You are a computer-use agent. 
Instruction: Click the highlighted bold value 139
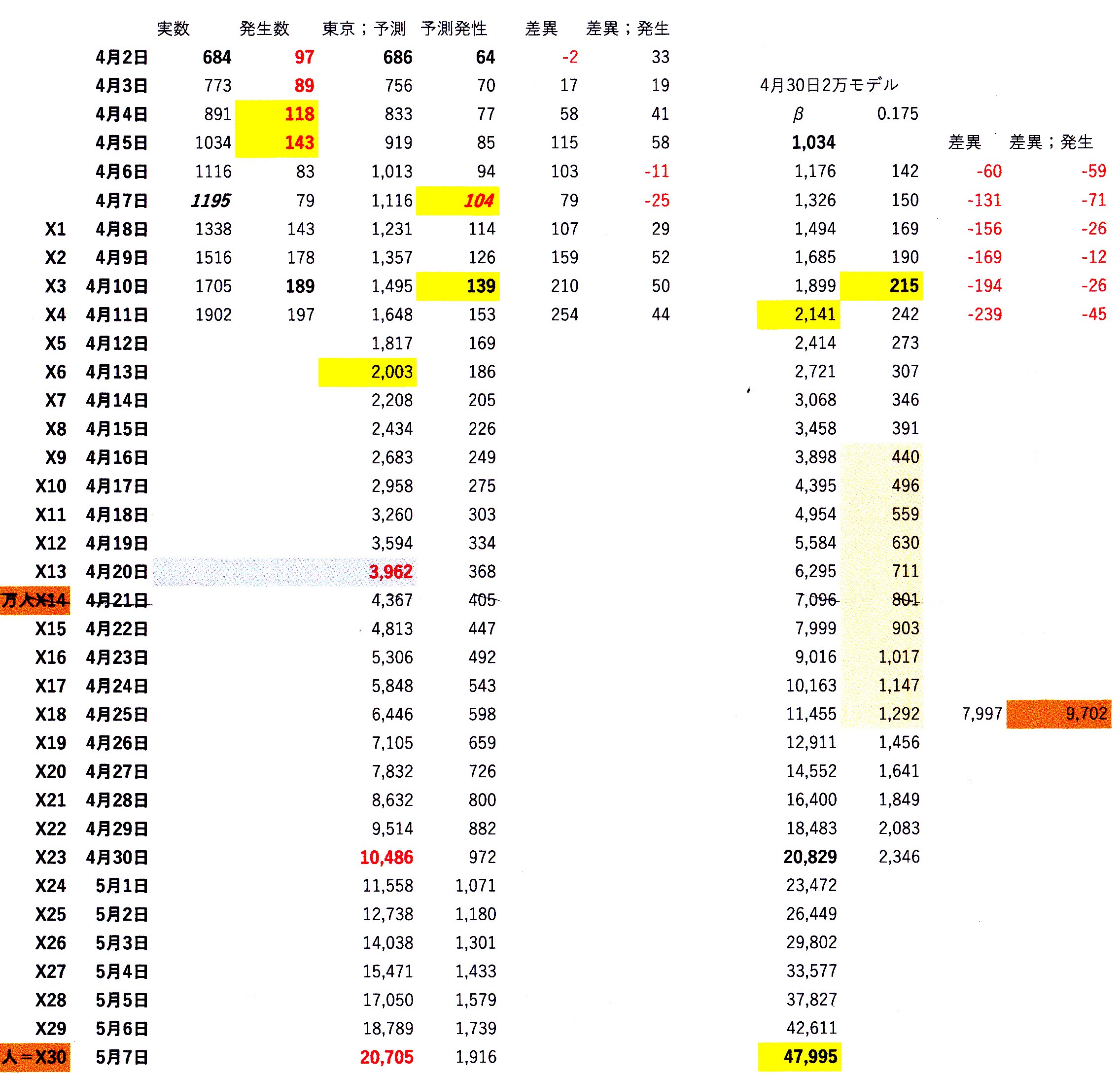pyautogui.click(x=458, y=286)
